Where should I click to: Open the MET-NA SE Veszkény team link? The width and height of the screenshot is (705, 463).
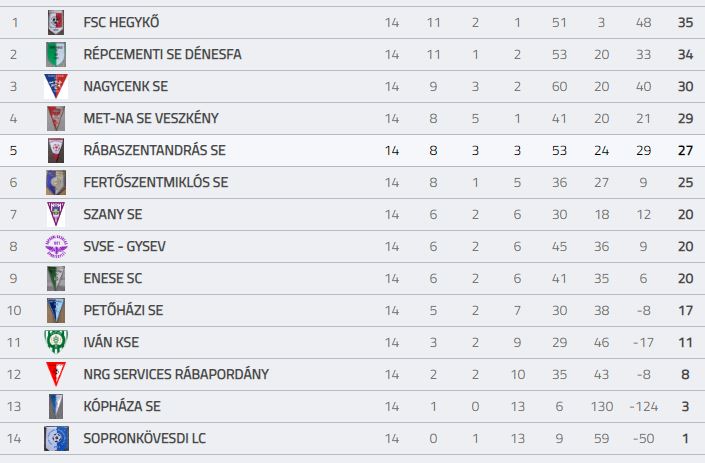[x=151, y=118]
